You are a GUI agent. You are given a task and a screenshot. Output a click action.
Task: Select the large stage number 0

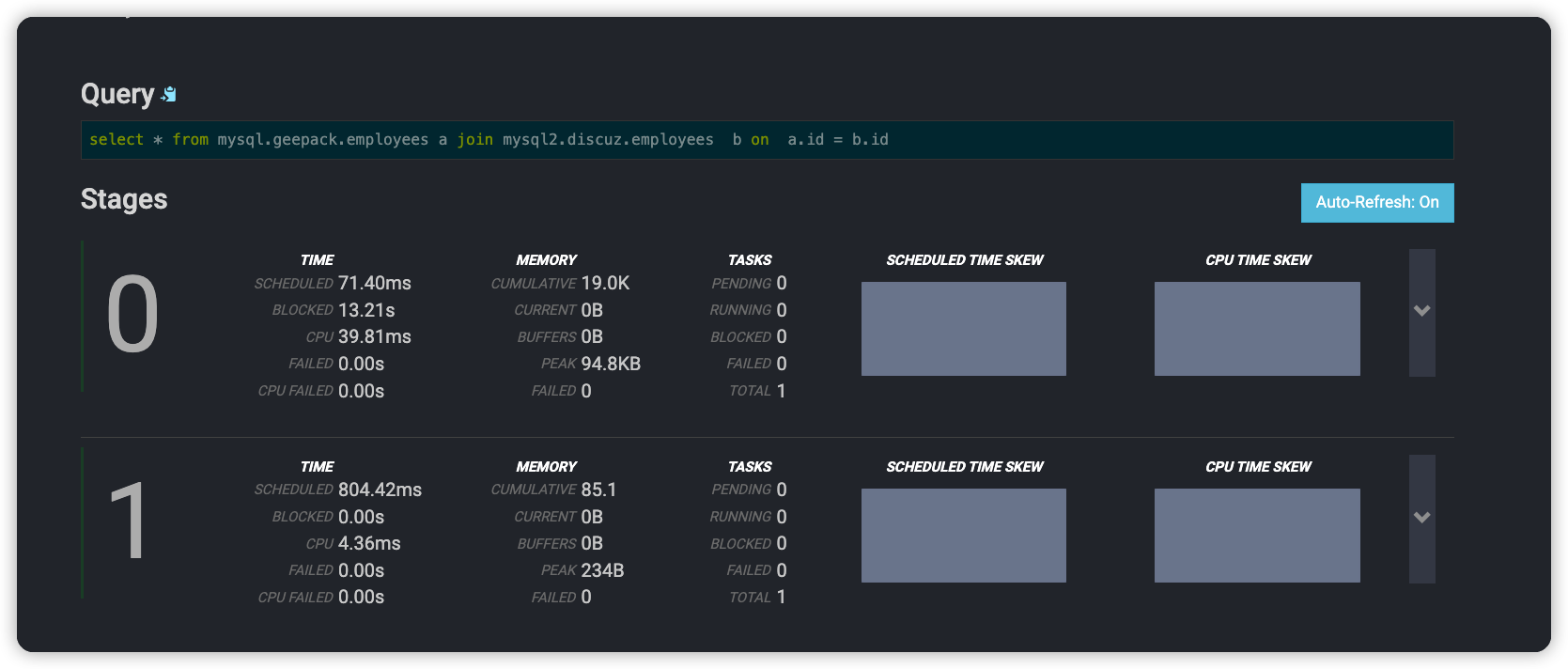pos(132,316)
